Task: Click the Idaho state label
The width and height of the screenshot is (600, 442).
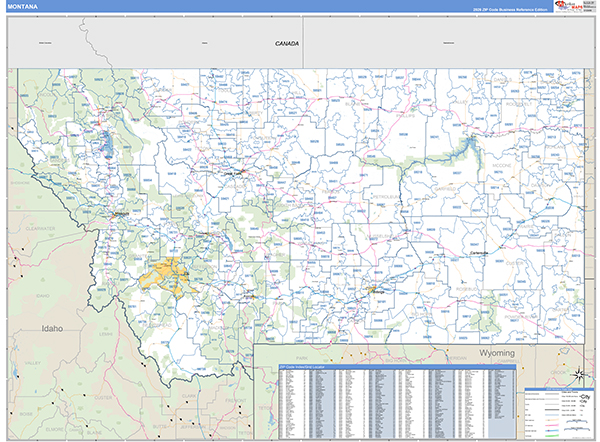Action: tap(51, 327)
